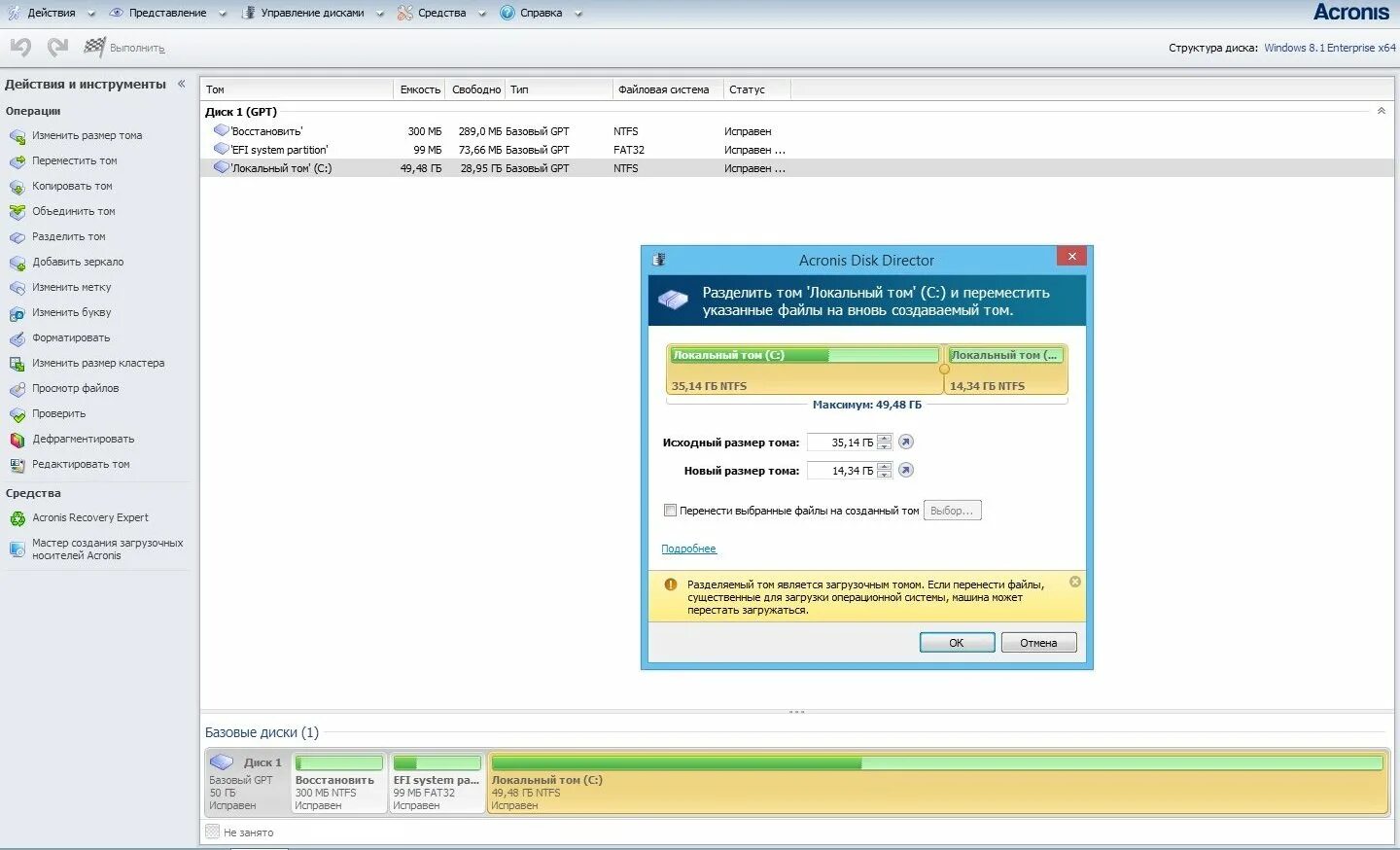Click the Изменить размер кластера icon

pyautogui.click(x=17, y=364)
